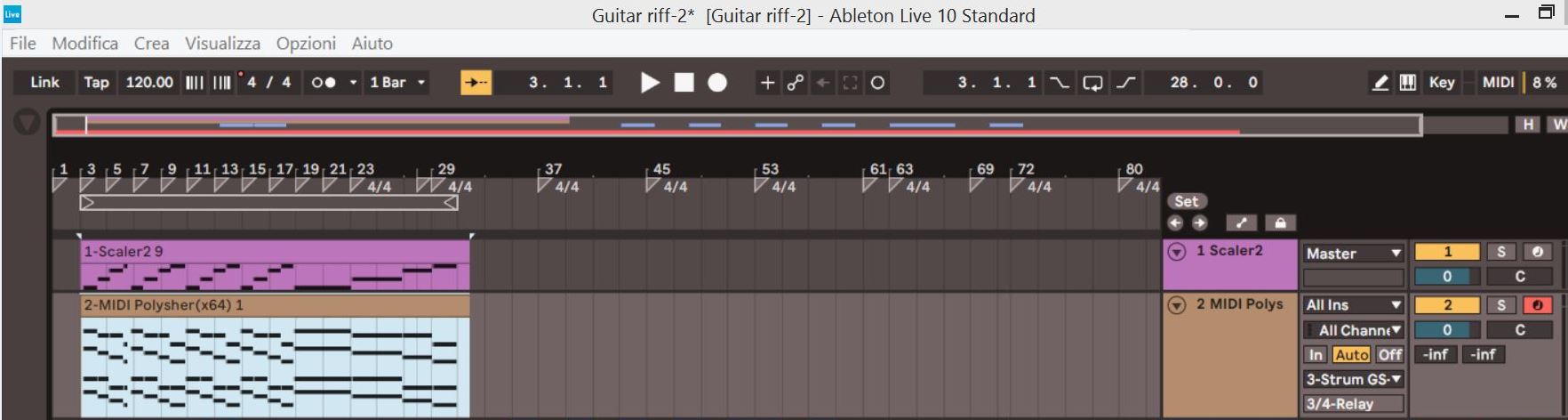Toggle the MIDI map mode button
Viewport: 1568px width, 420px height.
click(x=1498, y=83)
